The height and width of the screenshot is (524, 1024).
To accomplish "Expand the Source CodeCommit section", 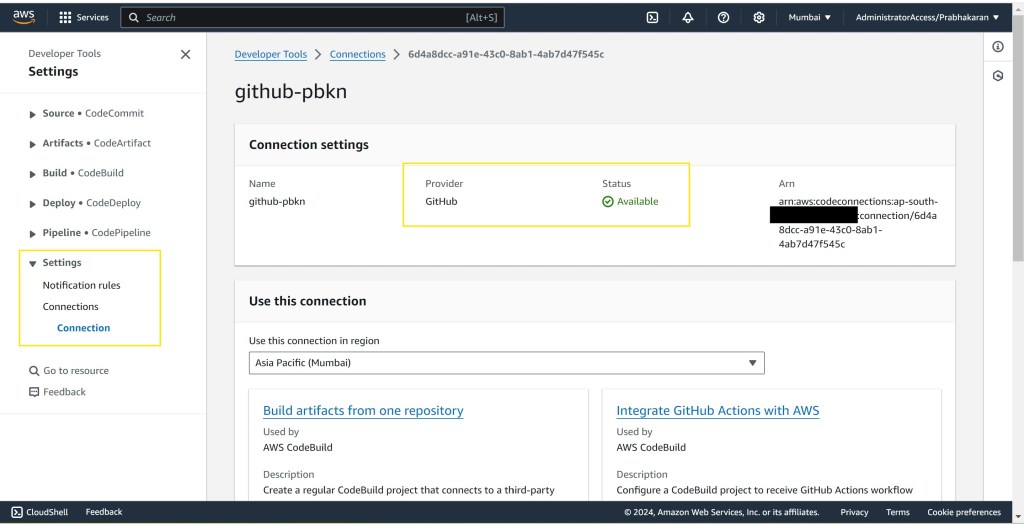I will [x=34, y=114].
